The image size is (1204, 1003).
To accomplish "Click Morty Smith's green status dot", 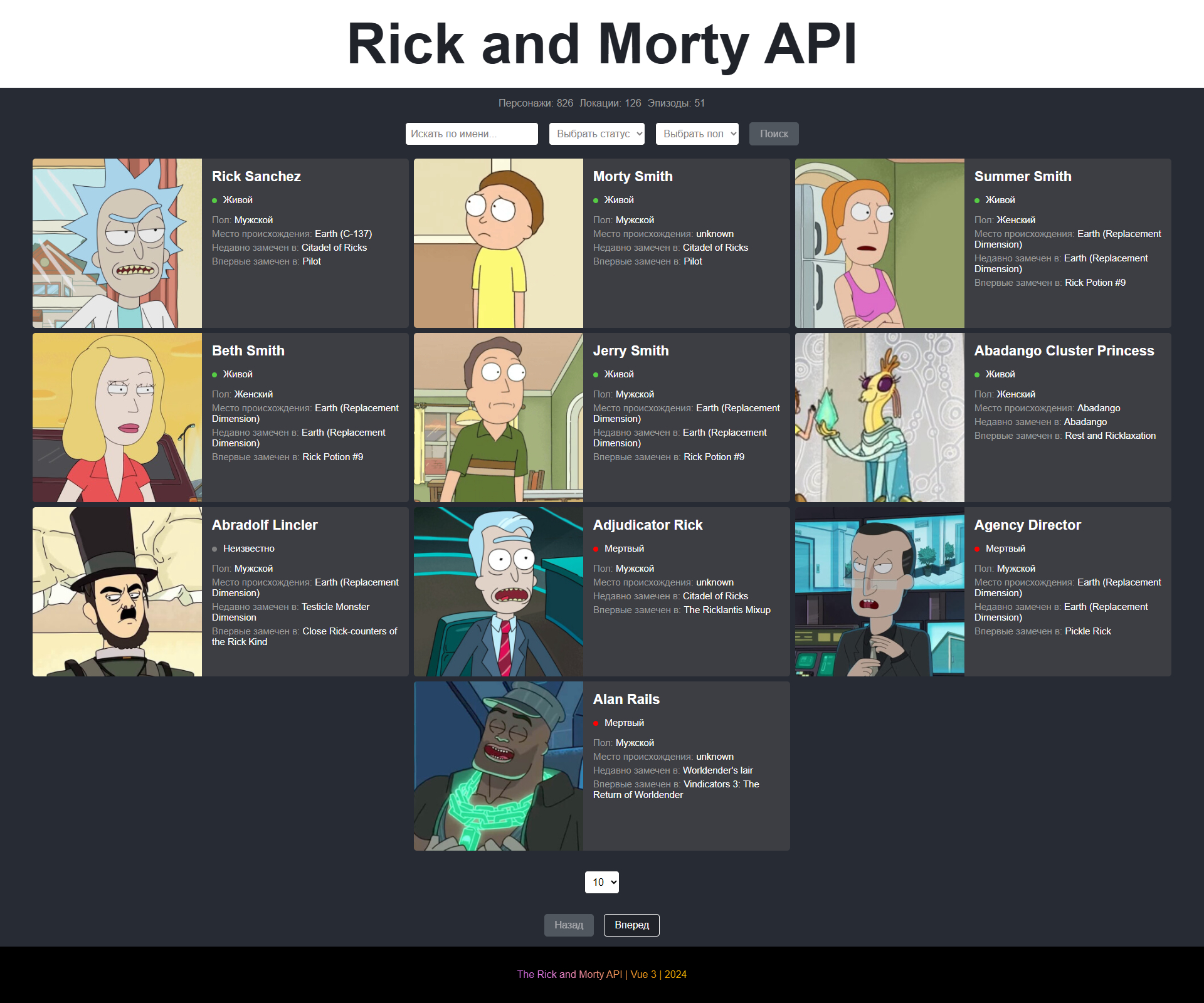I will 596,201.
